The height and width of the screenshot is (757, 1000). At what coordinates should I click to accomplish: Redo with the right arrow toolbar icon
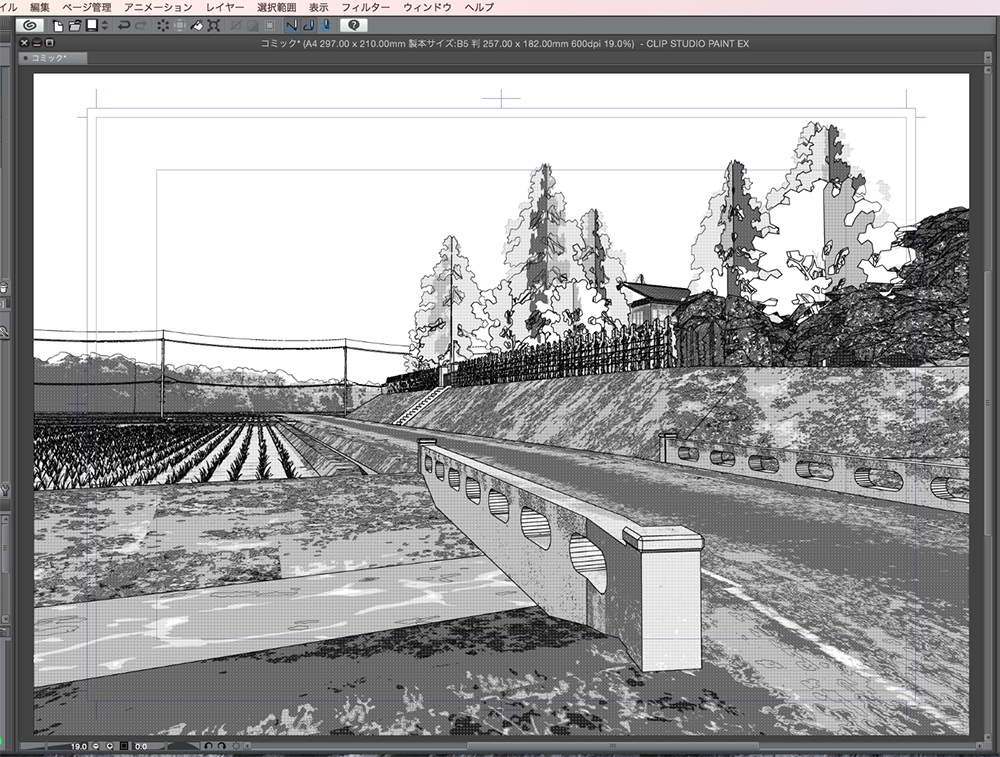click(140, 25)
